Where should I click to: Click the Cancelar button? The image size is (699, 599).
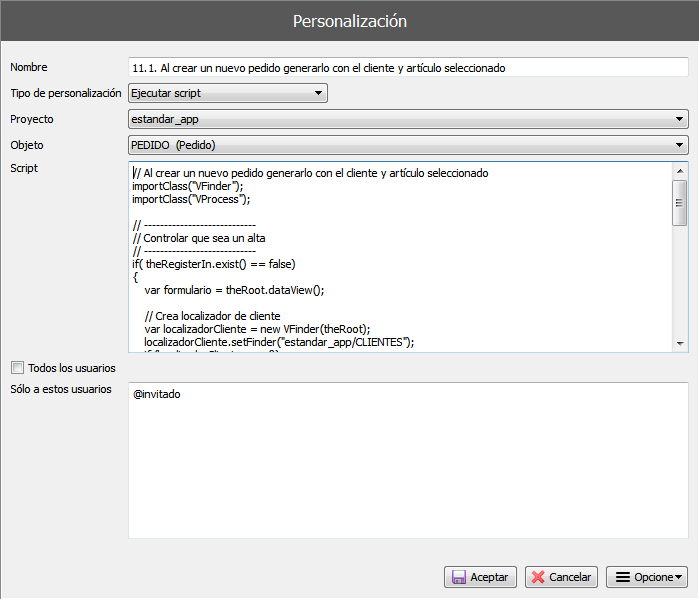pyautogui.click(x=561, y=577)
